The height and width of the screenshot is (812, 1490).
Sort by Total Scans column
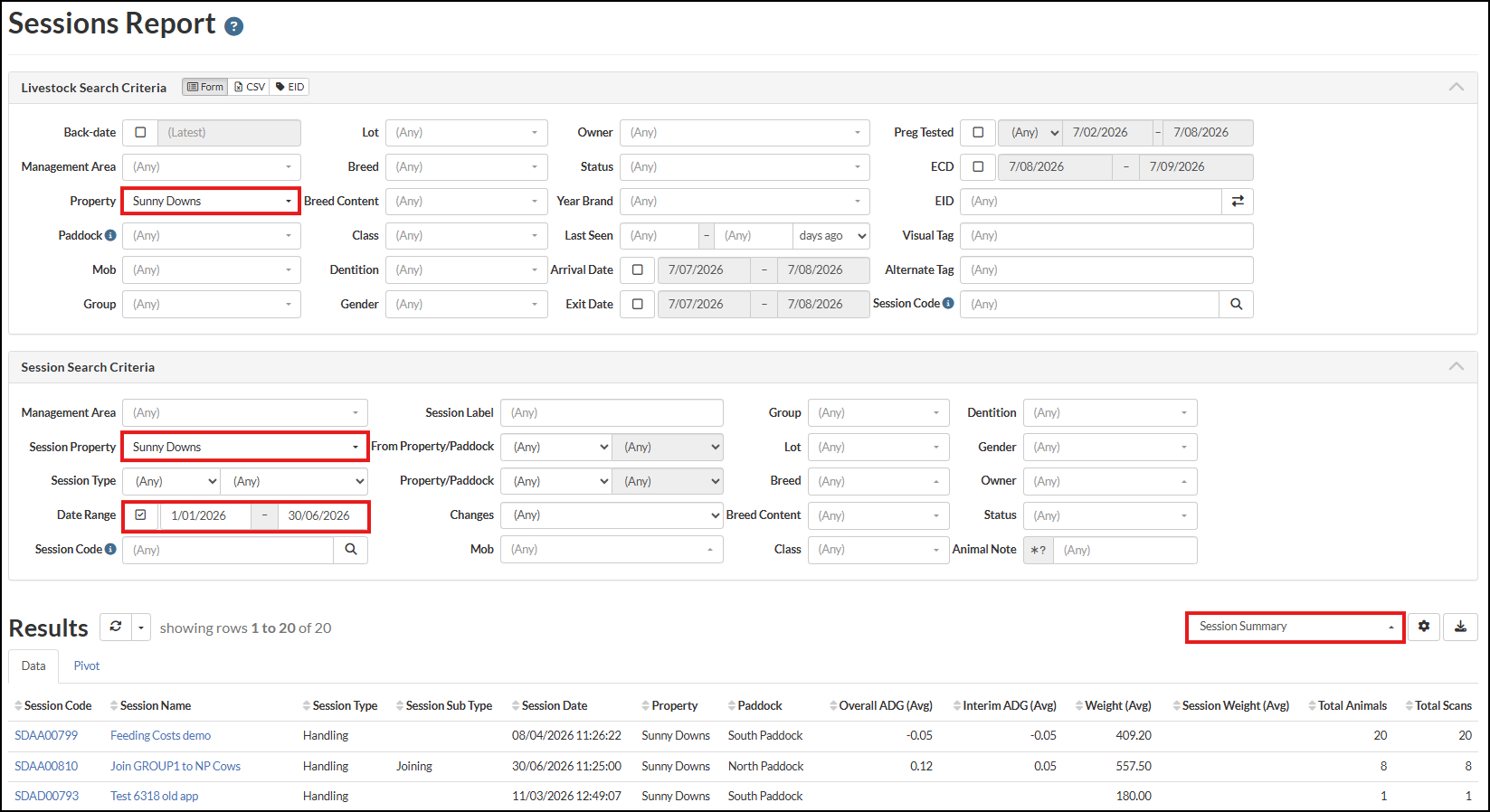[x=1438, y=705]
